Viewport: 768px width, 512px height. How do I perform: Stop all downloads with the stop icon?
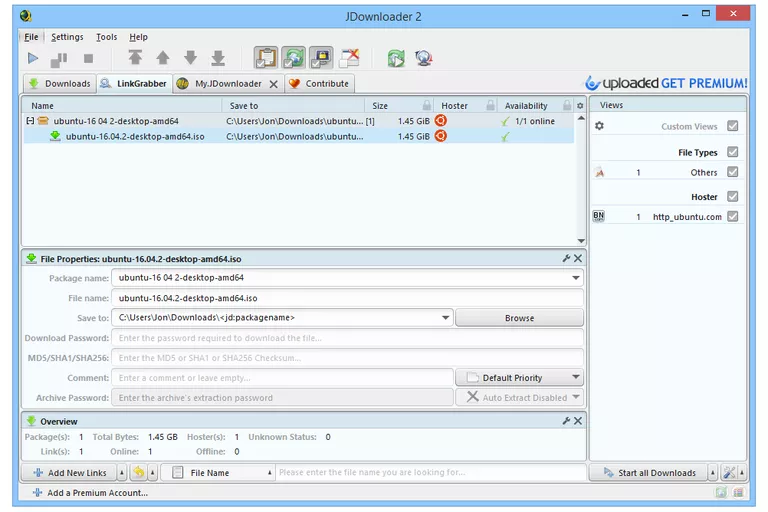click(x=88, y=59)
